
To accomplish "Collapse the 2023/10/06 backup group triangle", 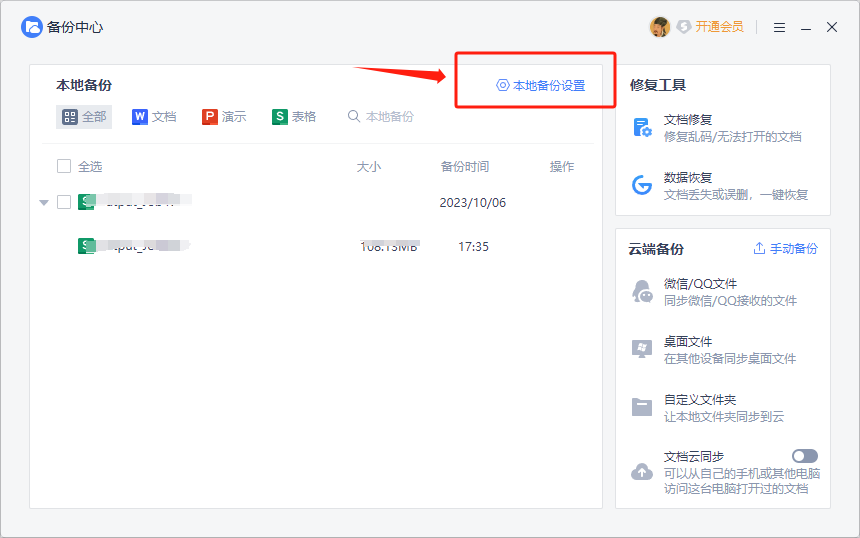I will [44, 203].
